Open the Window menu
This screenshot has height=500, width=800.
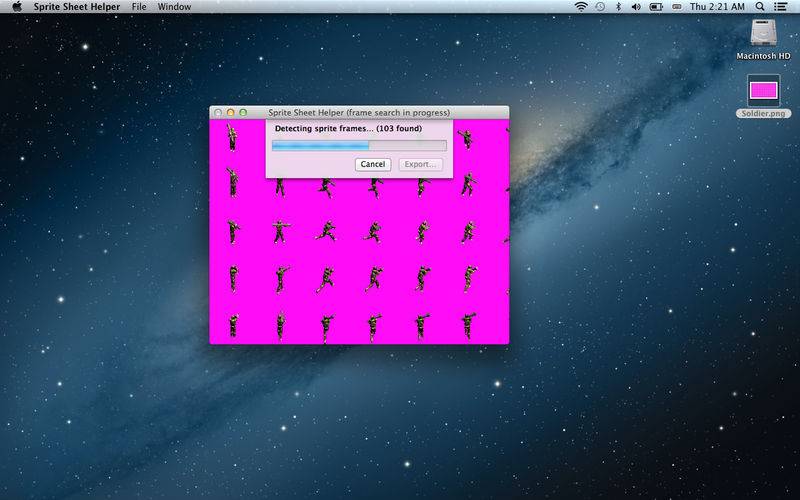pyautogui.click(x=174, y=7)
